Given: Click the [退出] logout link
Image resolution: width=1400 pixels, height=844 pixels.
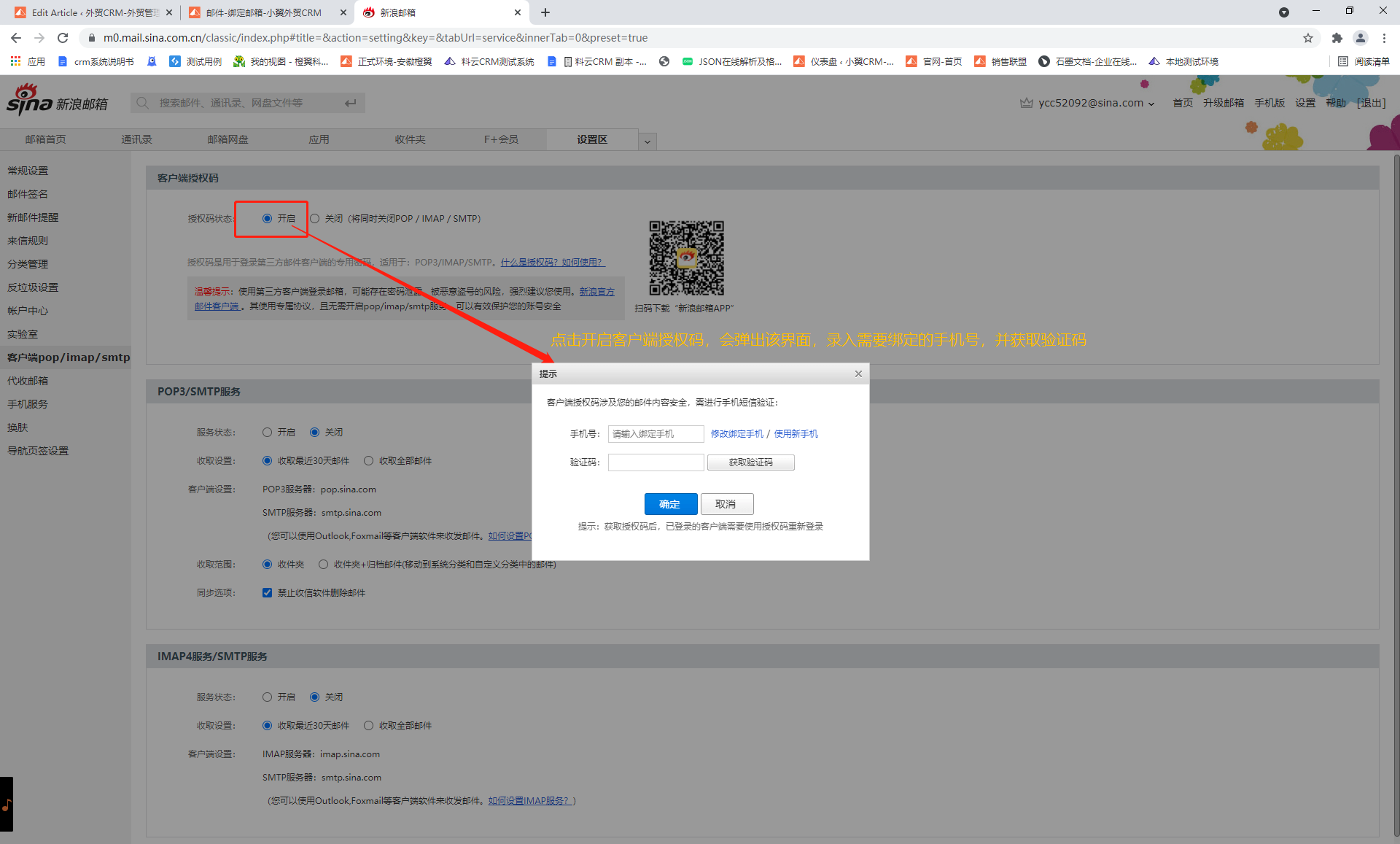Looking at the screenshot, I should 1370,103.
